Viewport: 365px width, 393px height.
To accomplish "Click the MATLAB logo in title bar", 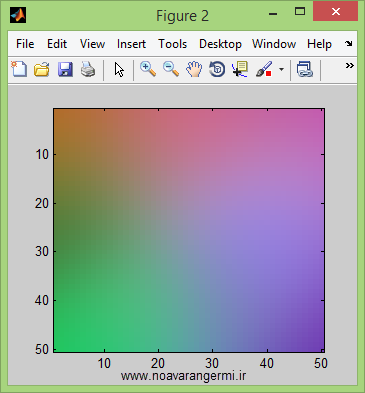I will click(x=18, y=15).
